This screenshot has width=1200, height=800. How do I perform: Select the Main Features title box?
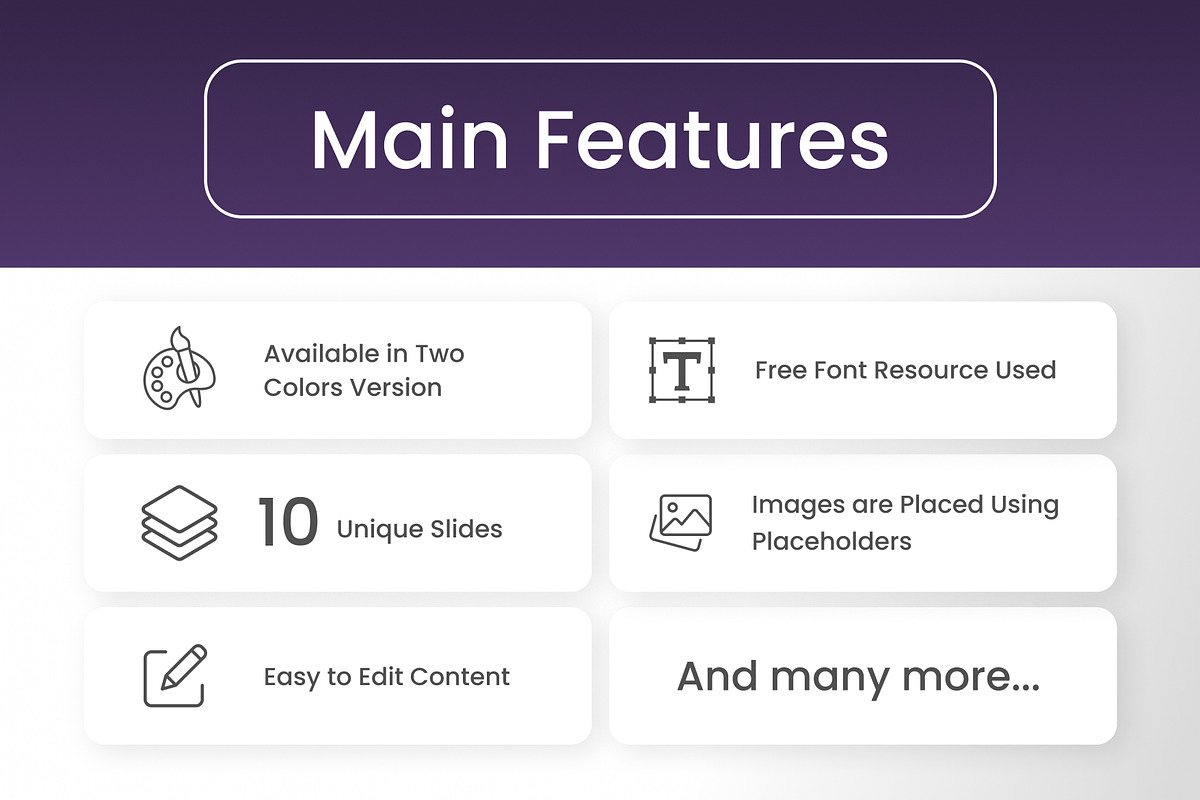point(600,139)
